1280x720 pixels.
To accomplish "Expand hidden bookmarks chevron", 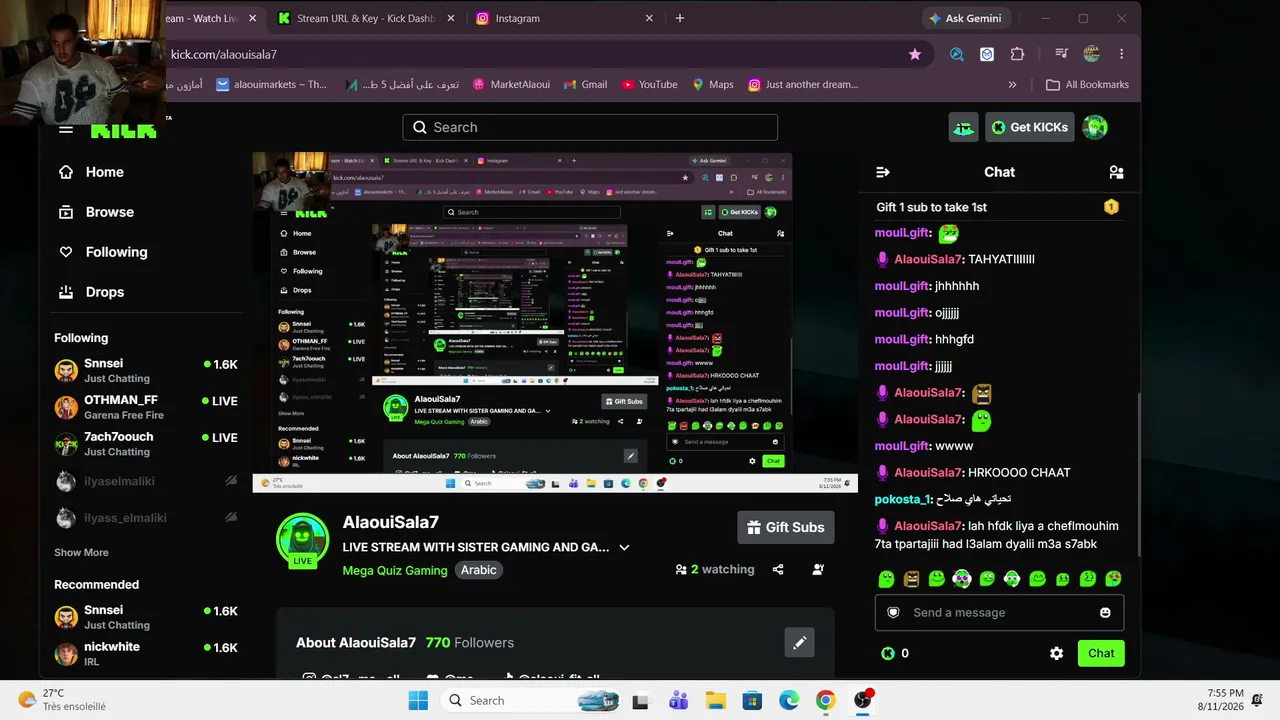I will 1013,85.
